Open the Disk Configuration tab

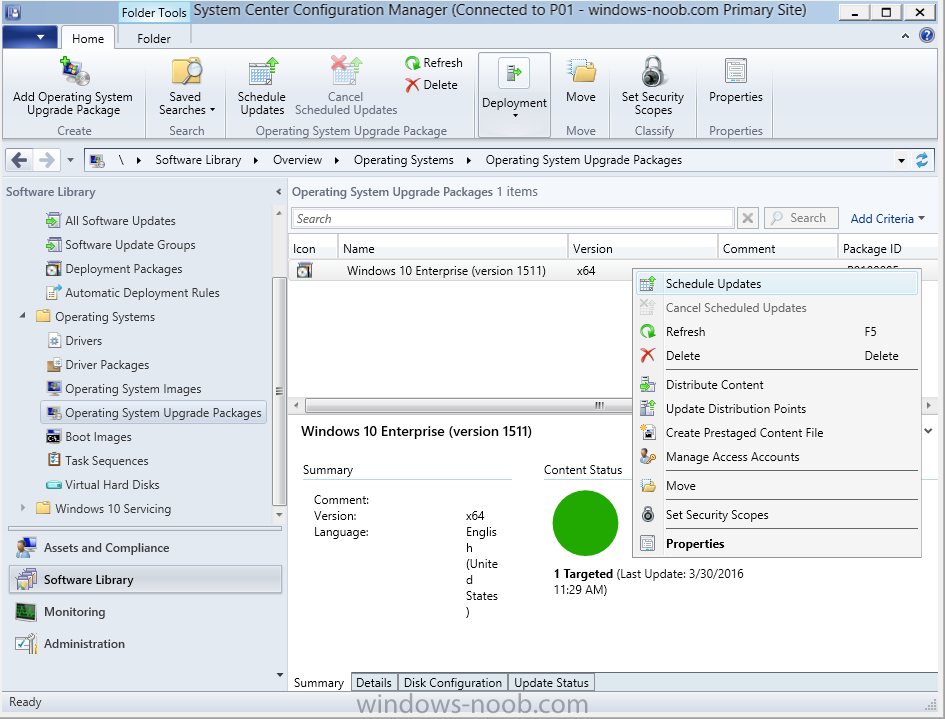453,683
